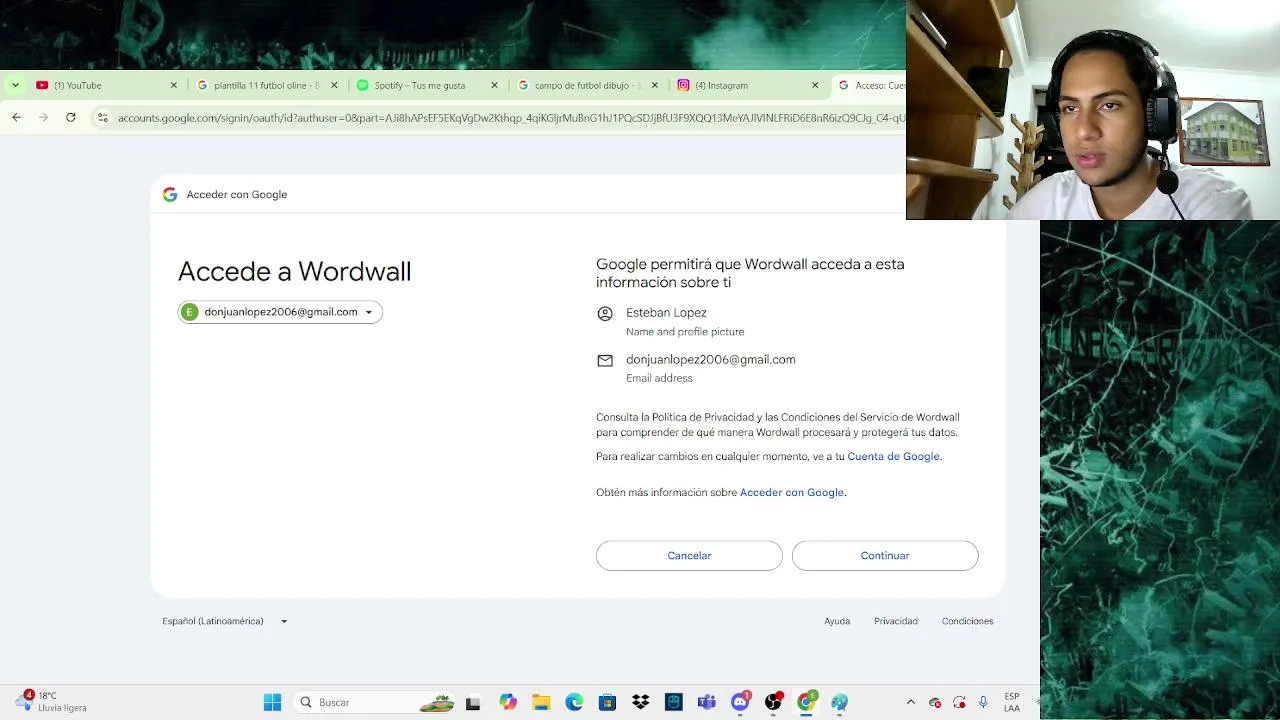Open File Explorer from the taskbar

click(541, 702)
